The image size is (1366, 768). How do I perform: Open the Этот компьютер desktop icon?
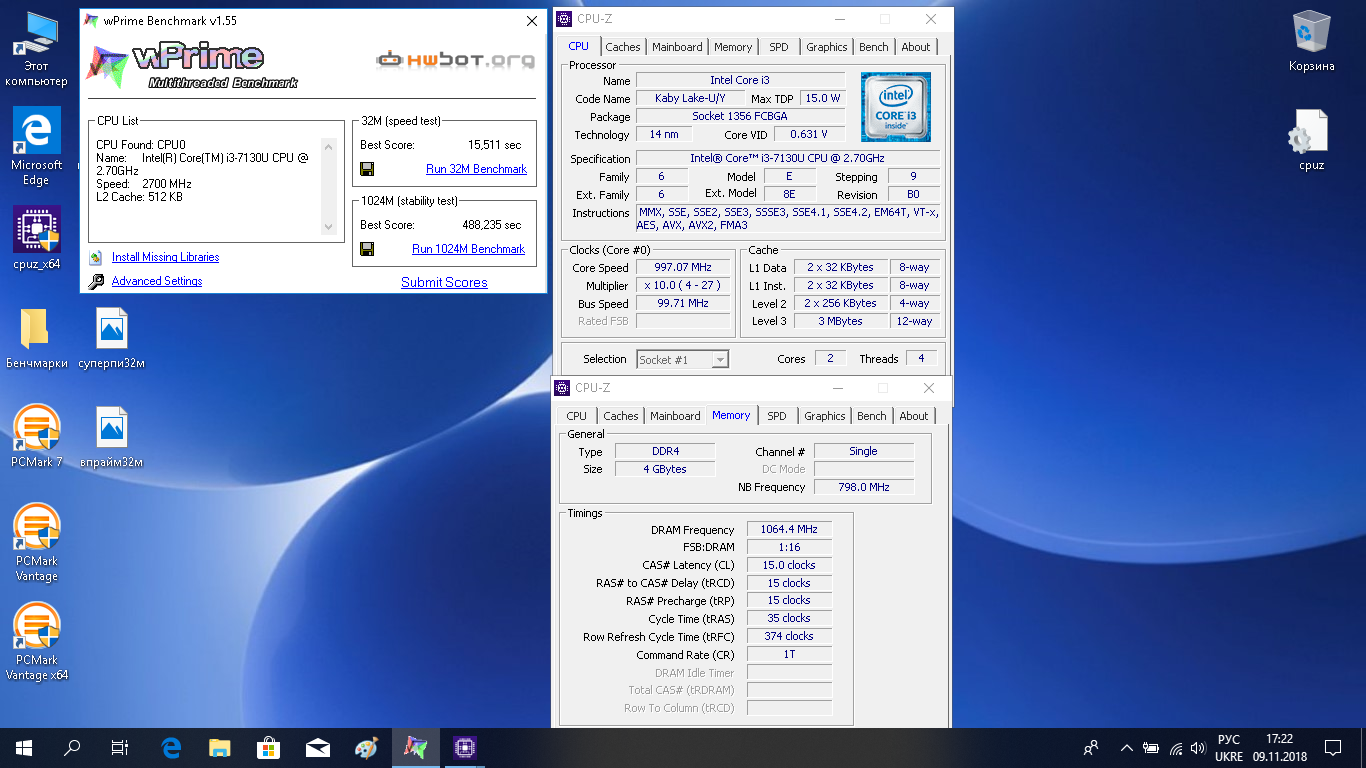pyautogui.click(x=36, y=48)
